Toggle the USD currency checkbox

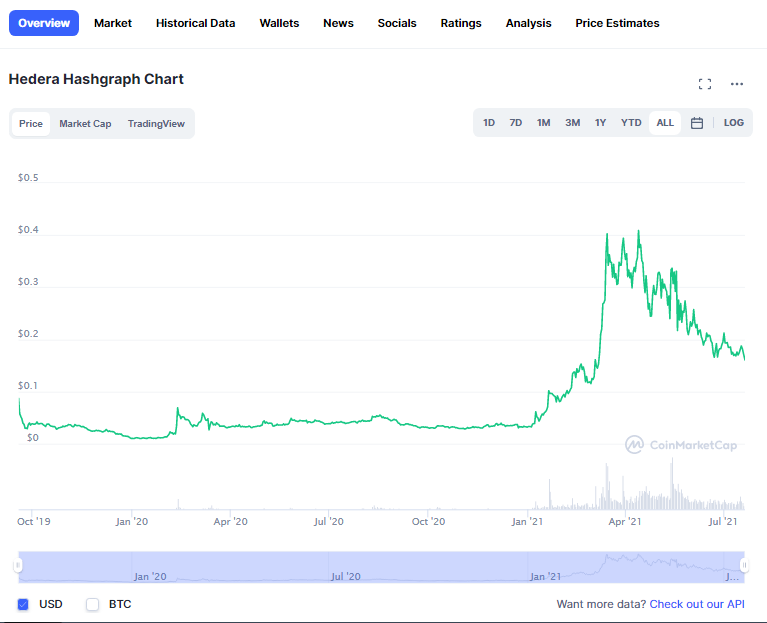23,604
